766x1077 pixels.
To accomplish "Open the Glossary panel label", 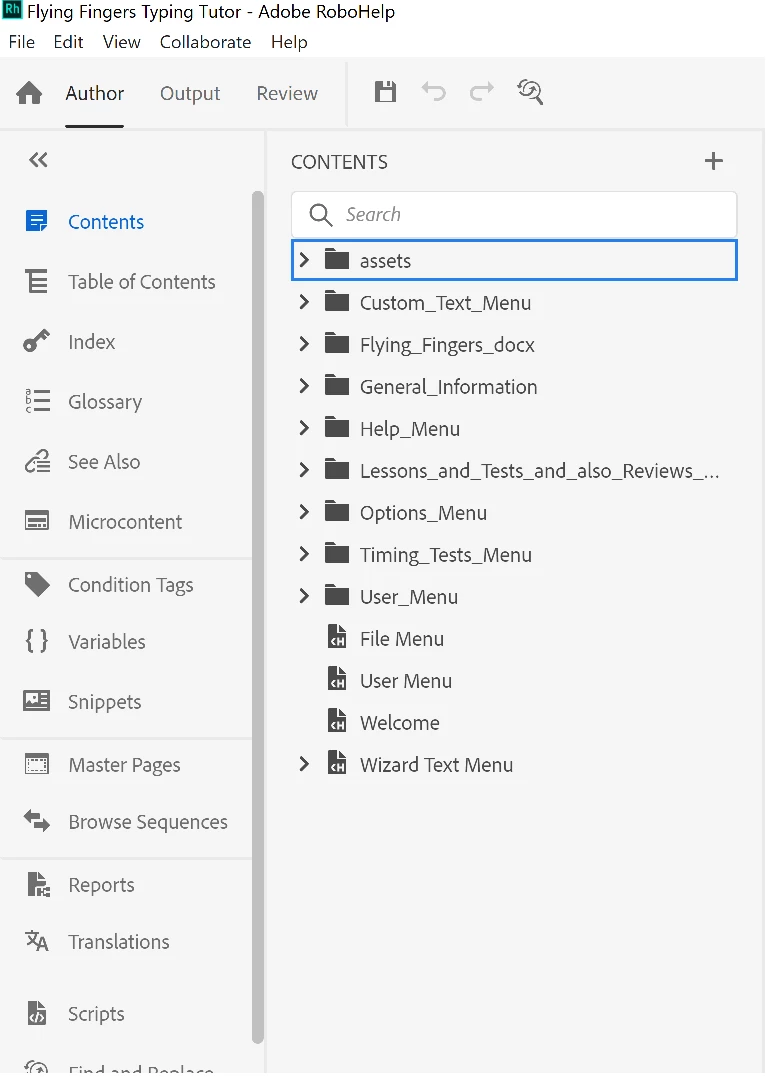I will pyautogui.click(x=105, y=402).
